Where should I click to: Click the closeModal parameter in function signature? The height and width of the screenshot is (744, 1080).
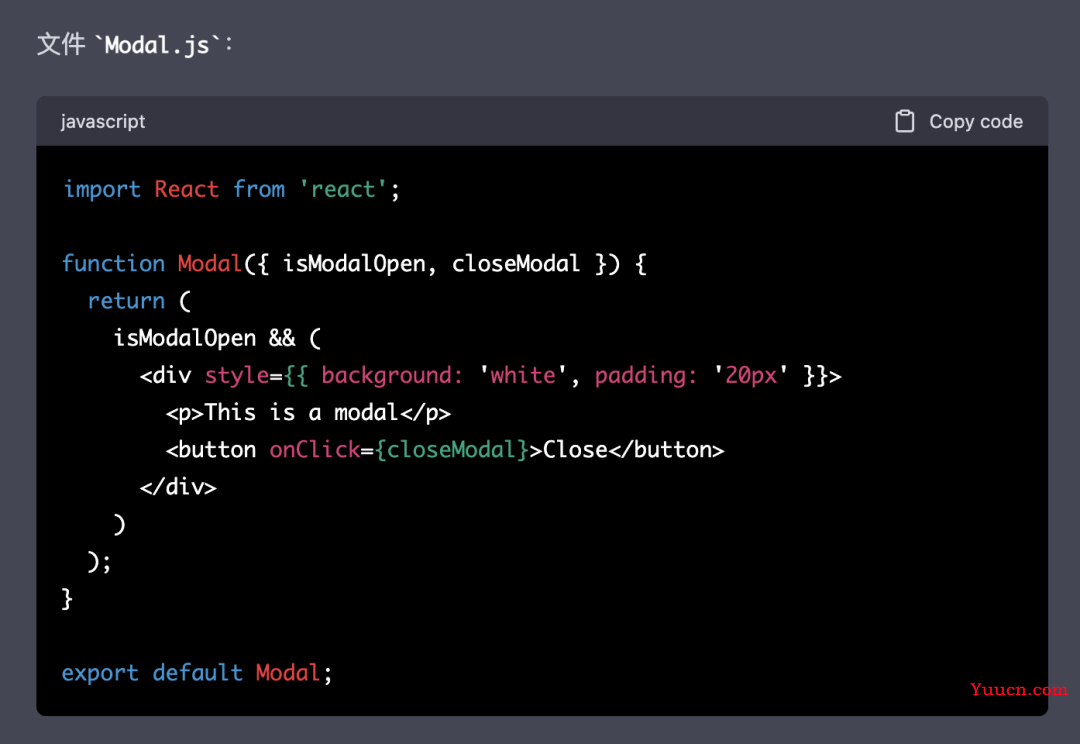click(x=516, y=263)
